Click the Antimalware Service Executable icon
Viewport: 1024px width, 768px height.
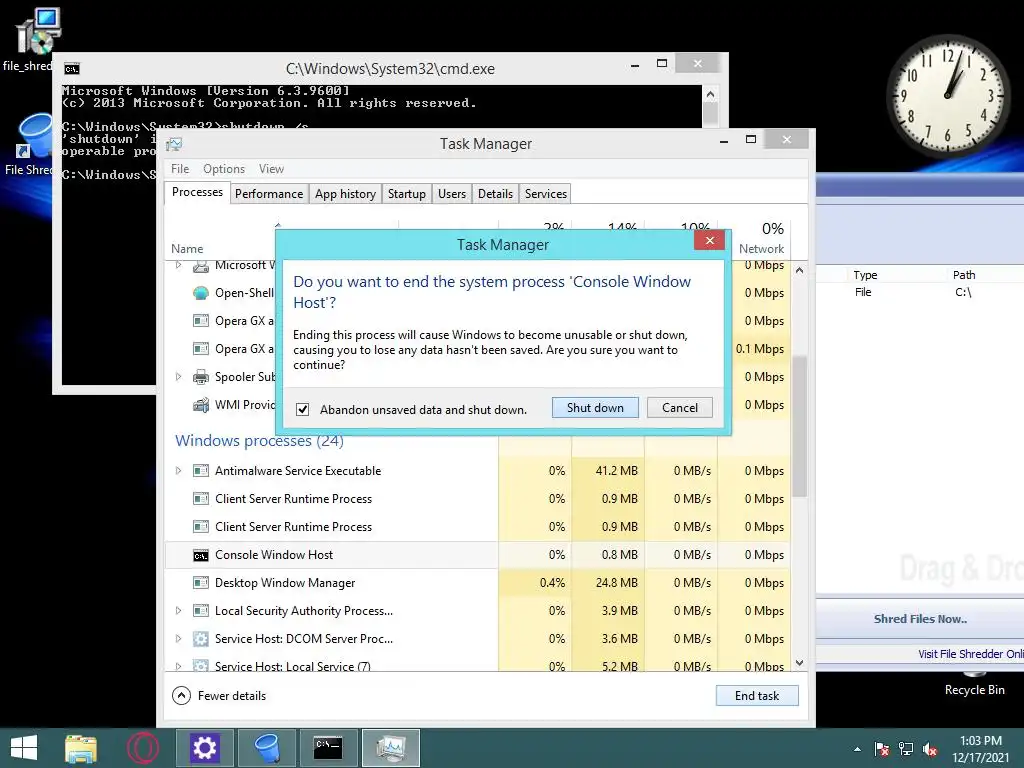click(200, 471)
